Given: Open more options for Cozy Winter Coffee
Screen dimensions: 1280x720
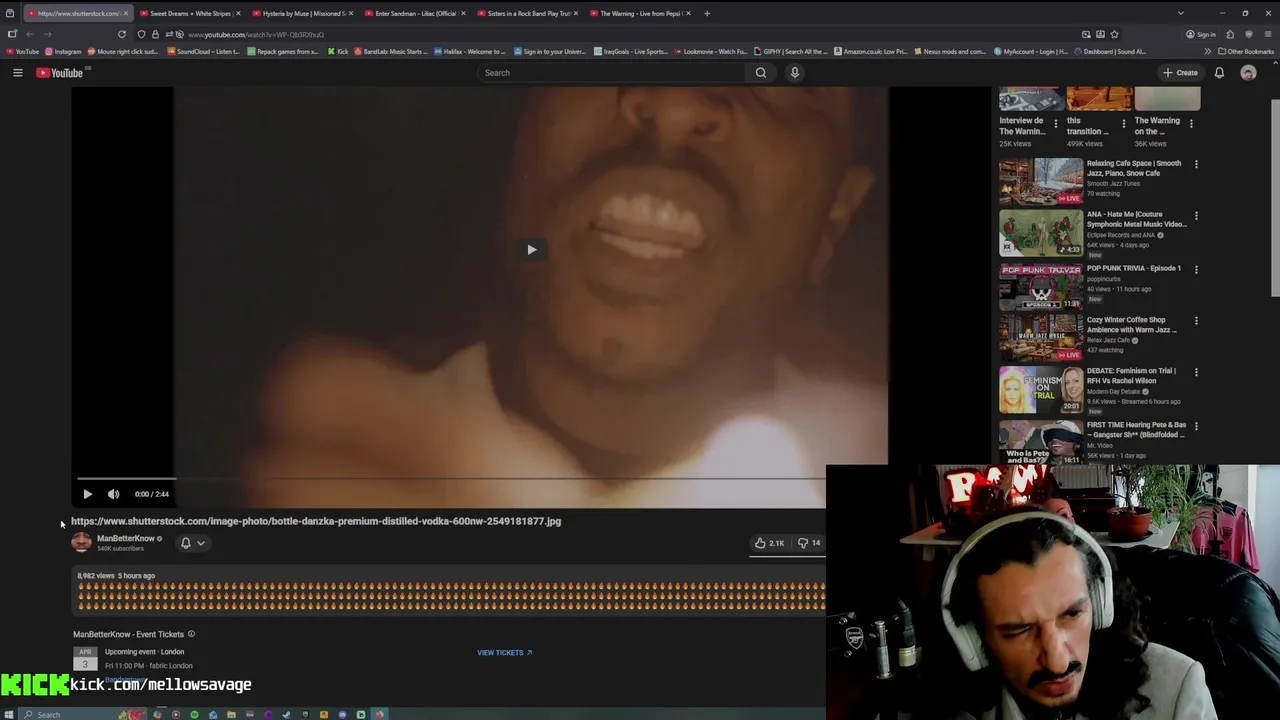Looking at the screenshot, I should pyautogui.click(x=1196, y=321).
